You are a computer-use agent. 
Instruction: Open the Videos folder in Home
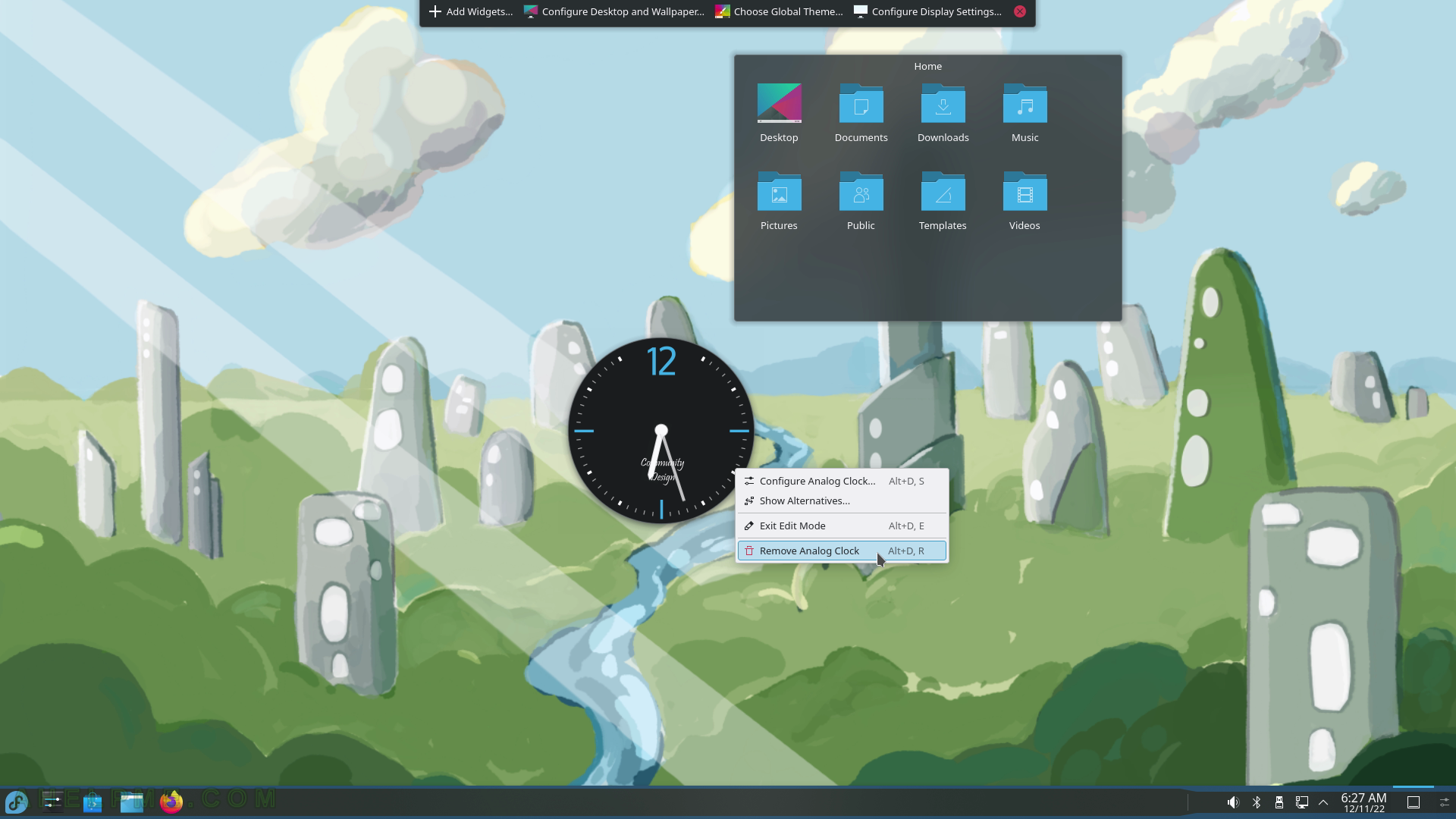pyautogui.click(x=1025, y=201)
